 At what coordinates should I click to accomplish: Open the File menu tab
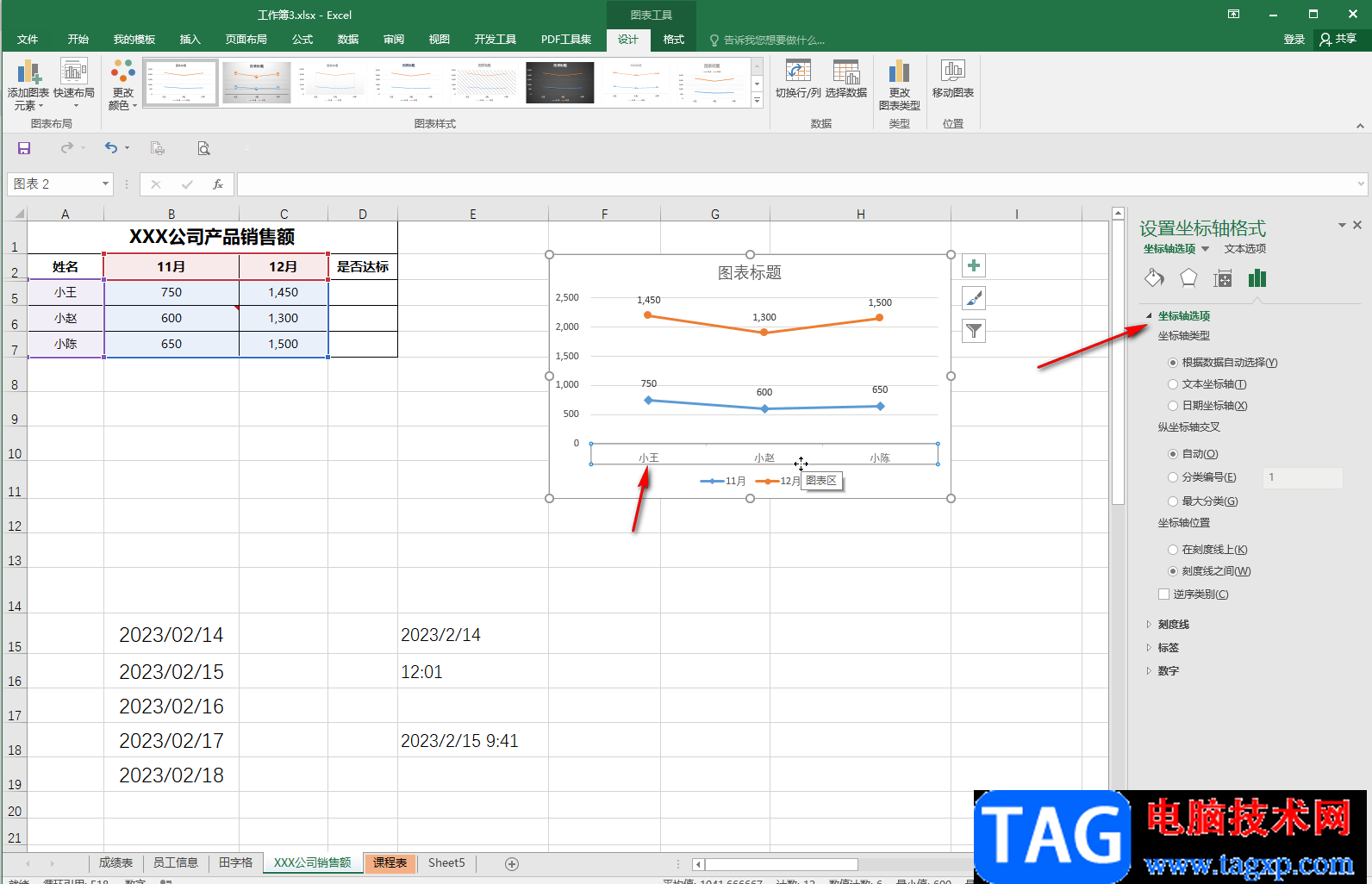coord(28,40)
